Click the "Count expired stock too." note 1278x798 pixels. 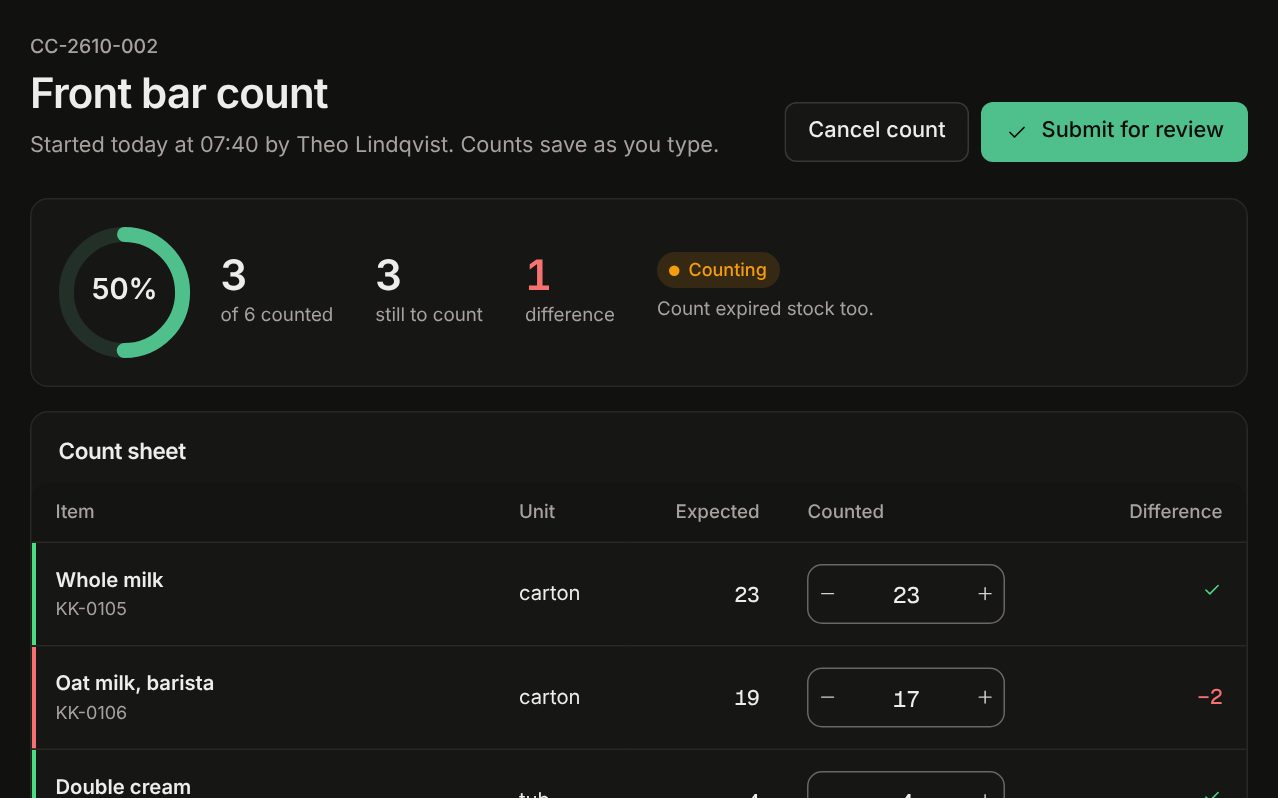(765, 309)
